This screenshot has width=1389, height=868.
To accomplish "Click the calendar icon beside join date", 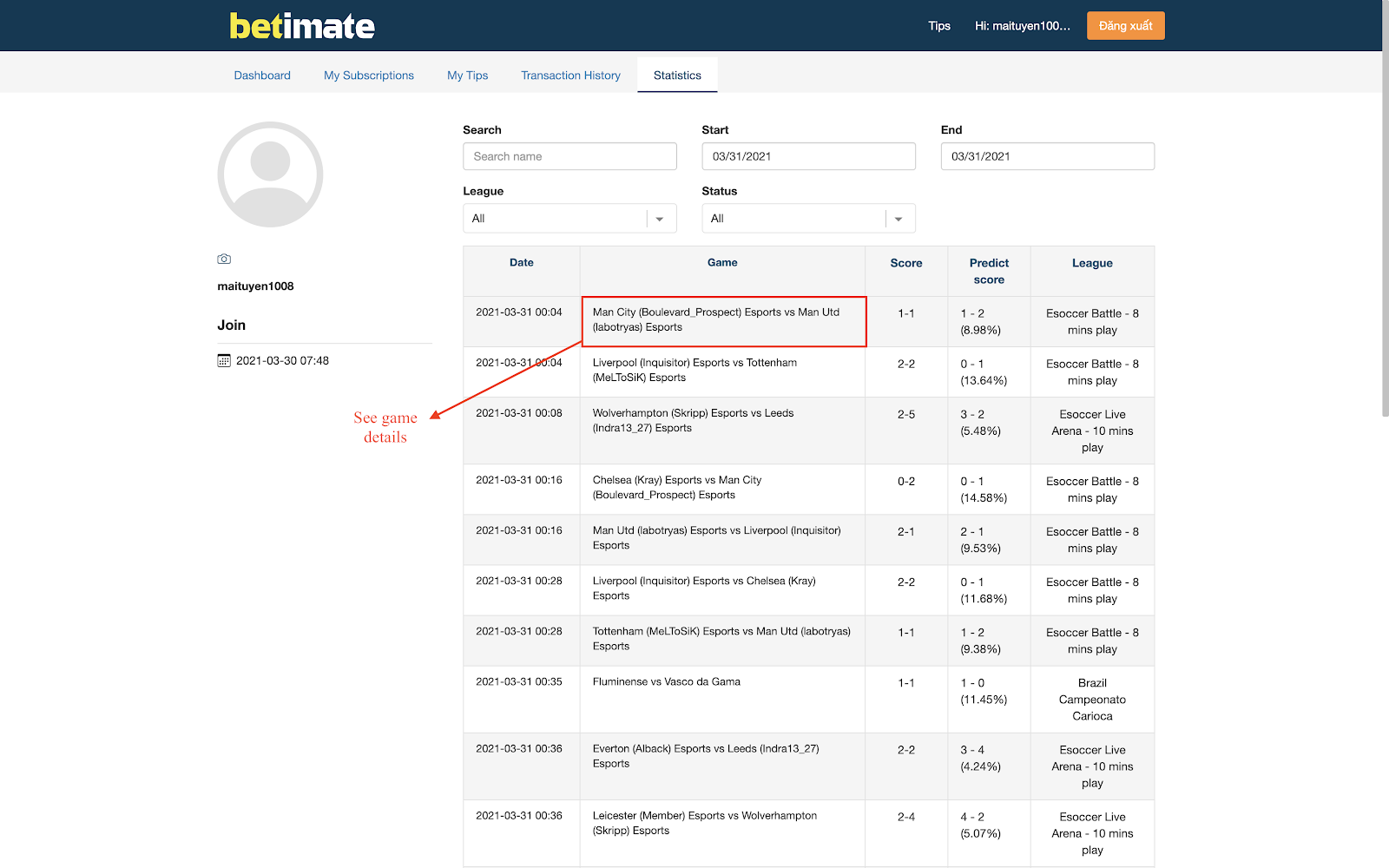I will 224,360.
